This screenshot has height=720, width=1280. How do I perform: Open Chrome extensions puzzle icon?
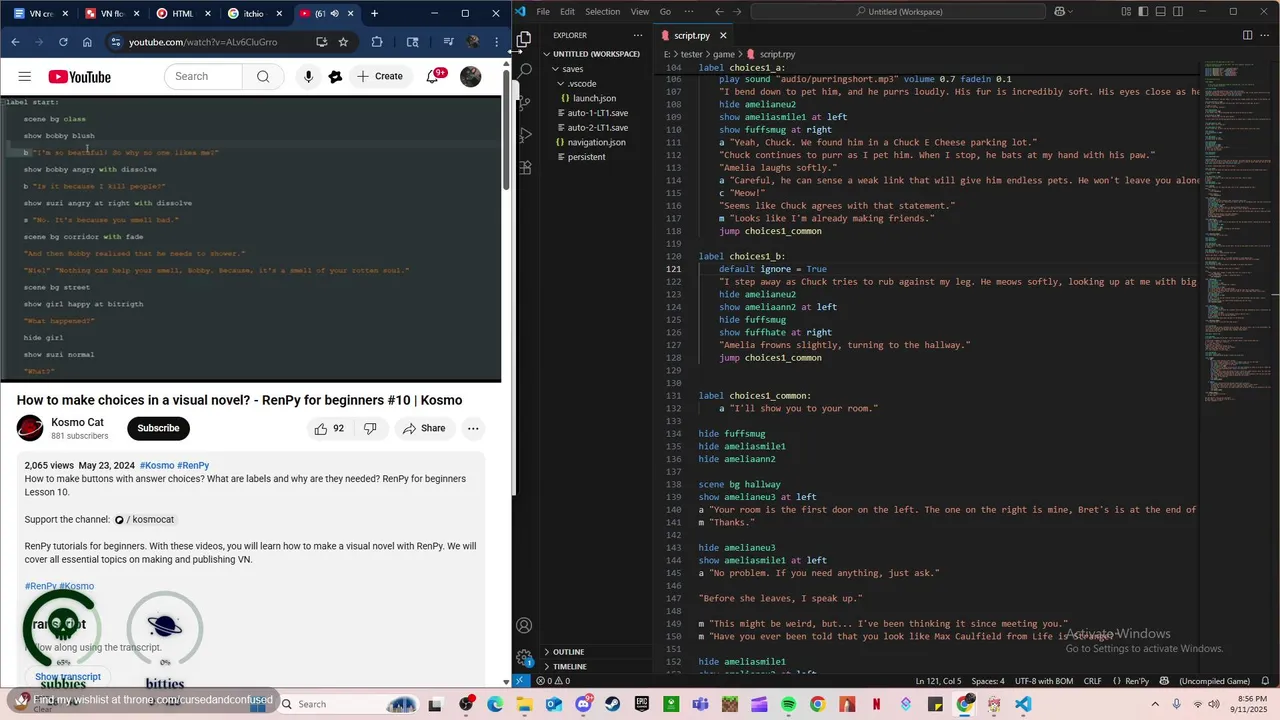coord(377,42)
